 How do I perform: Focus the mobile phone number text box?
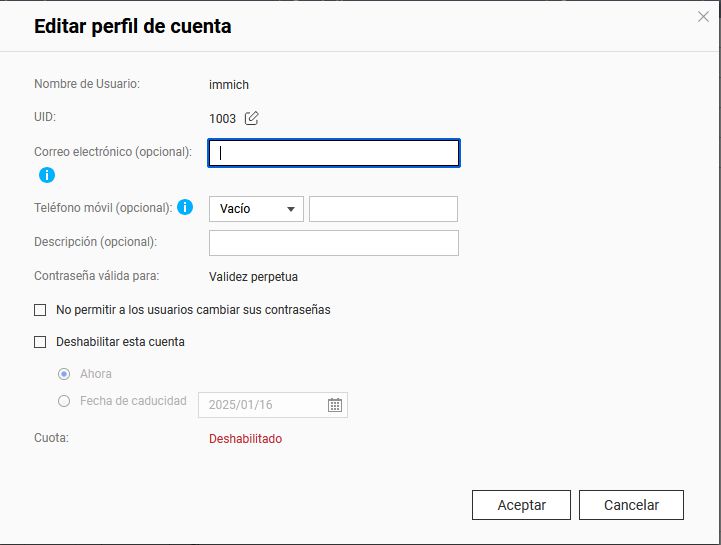pyautogui.click(x=383, y=209)
